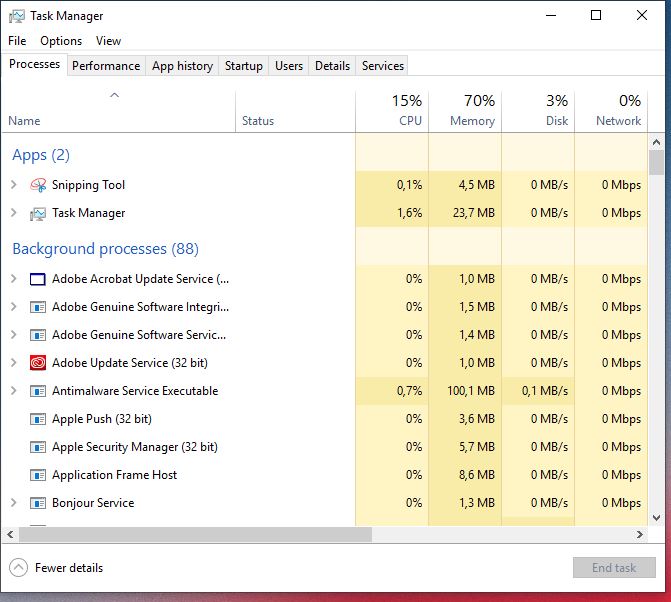Viewport: 671px width, 602px height.
Task: Click the 1,6% CPU value
Action: click(x=410, y=213)
